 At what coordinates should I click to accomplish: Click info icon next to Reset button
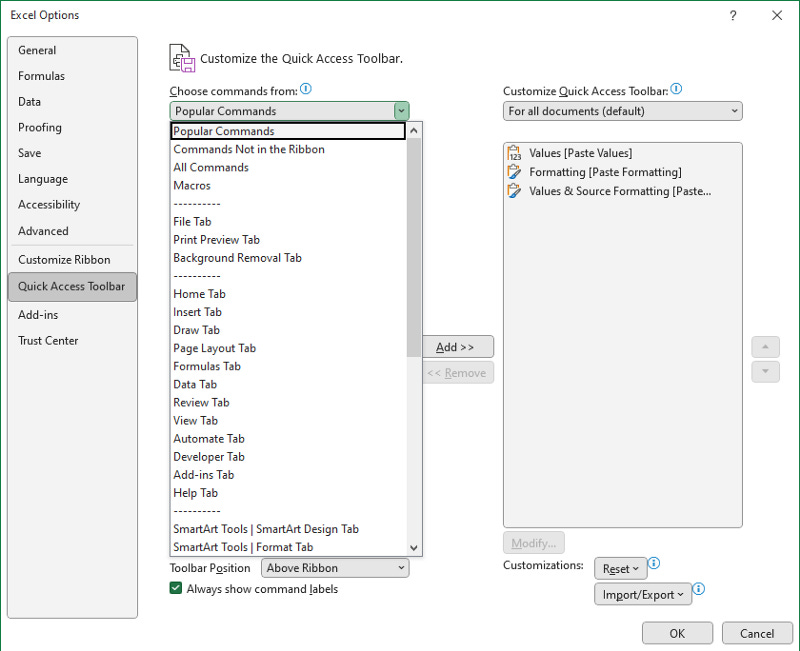click(x=654, y=563)
